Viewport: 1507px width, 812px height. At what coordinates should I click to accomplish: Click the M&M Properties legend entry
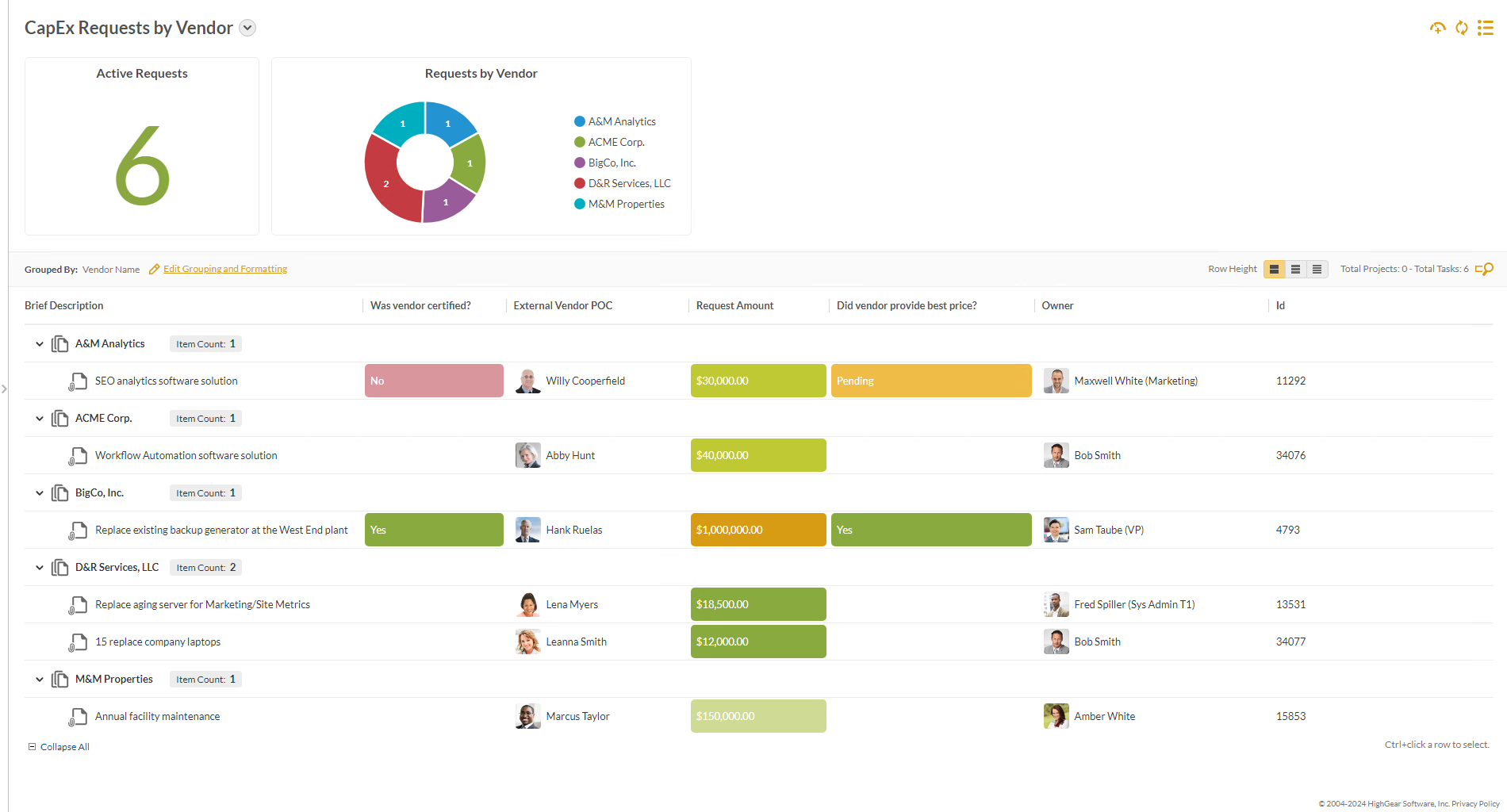(619, 204)
